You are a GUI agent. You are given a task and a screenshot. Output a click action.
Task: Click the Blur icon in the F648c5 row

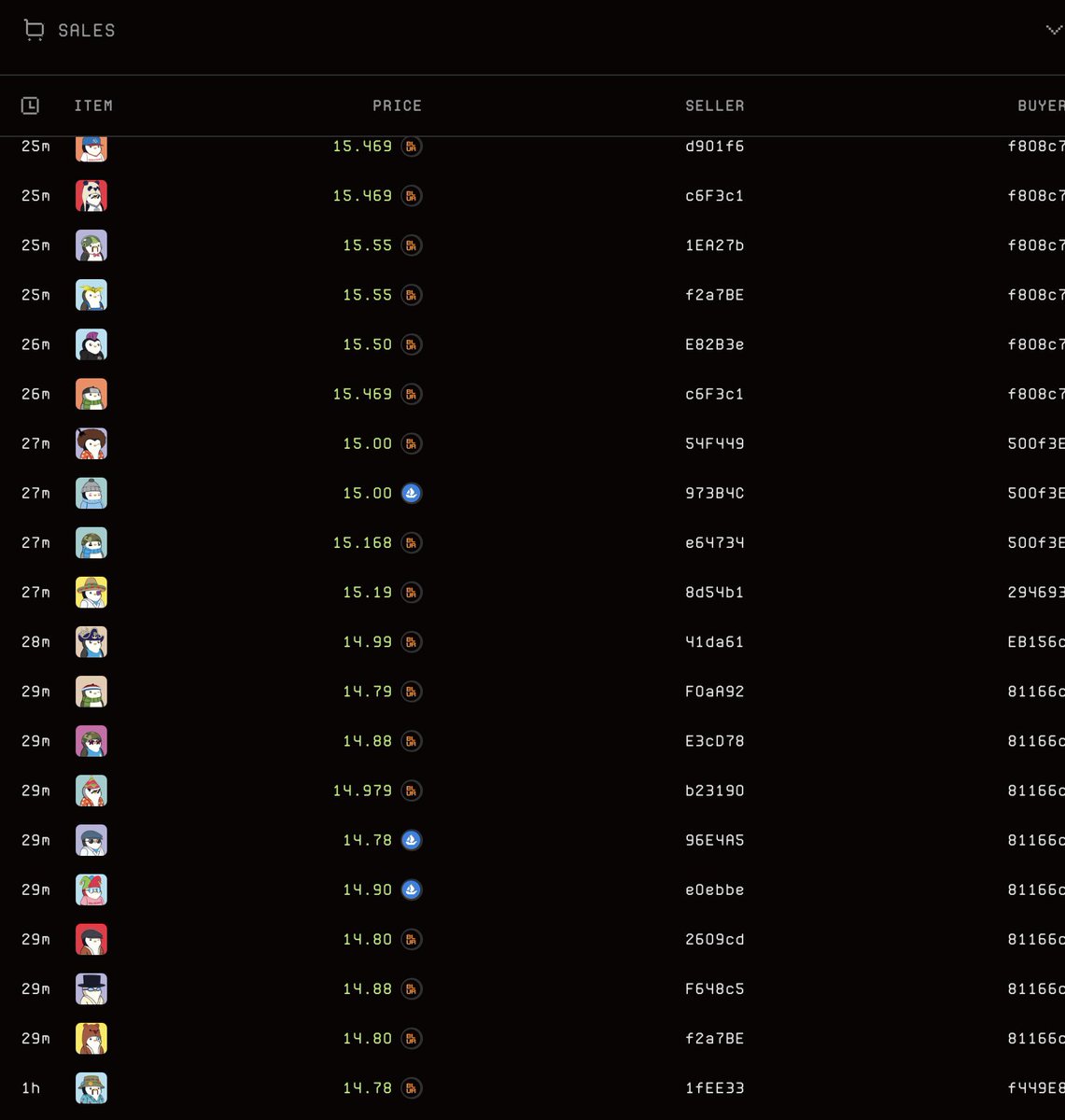click(x=412, y=988)
